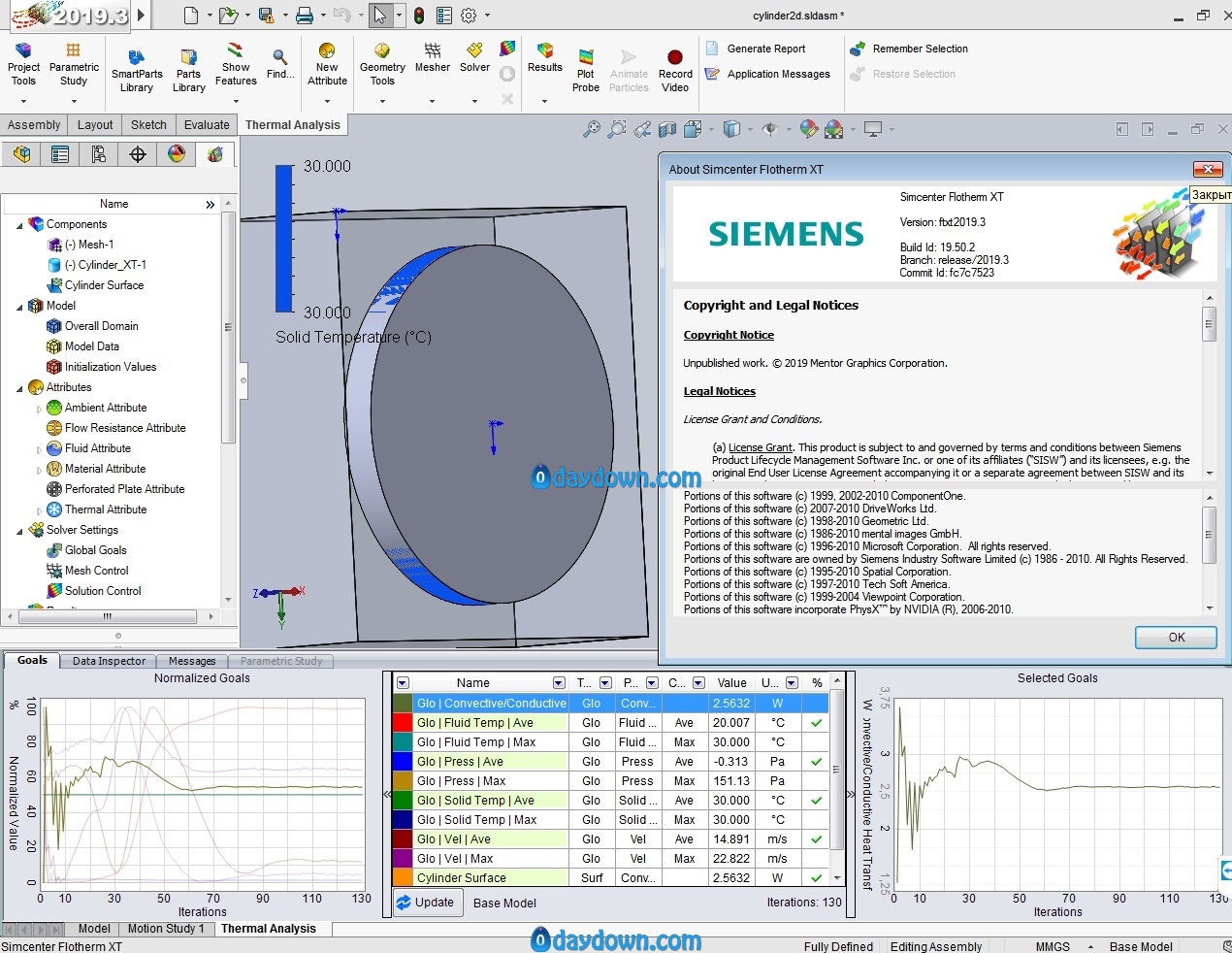Click the Record Video icon
Image resolution: width=1232 pixels, height=953 pixels.
click(675, 58)
